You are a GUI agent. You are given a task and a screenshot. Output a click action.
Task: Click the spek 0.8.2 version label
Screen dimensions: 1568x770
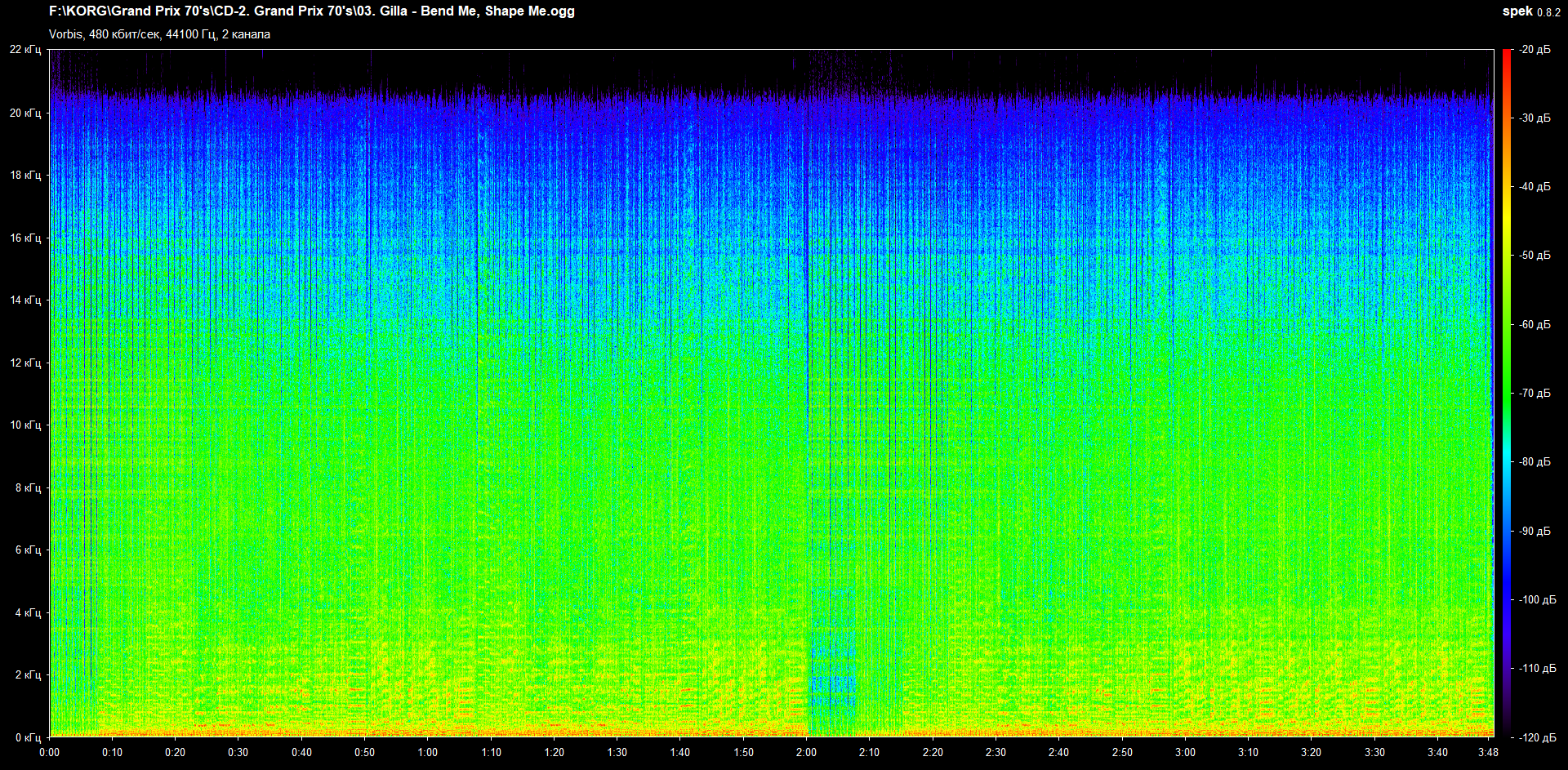pyautogui.click(x=1530, y=11)
